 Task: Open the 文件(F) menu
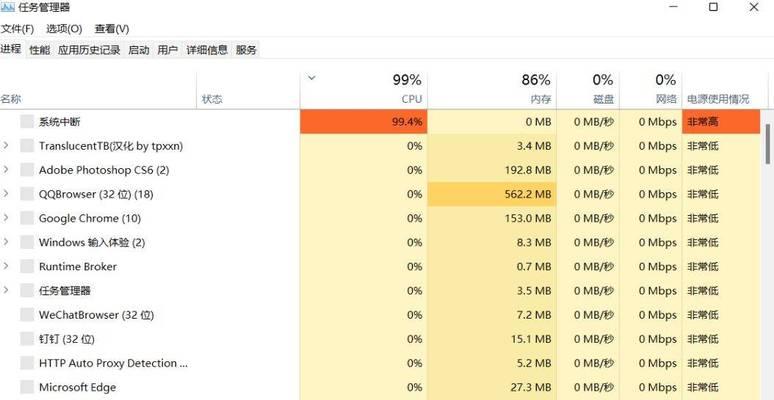click(17, 29)
